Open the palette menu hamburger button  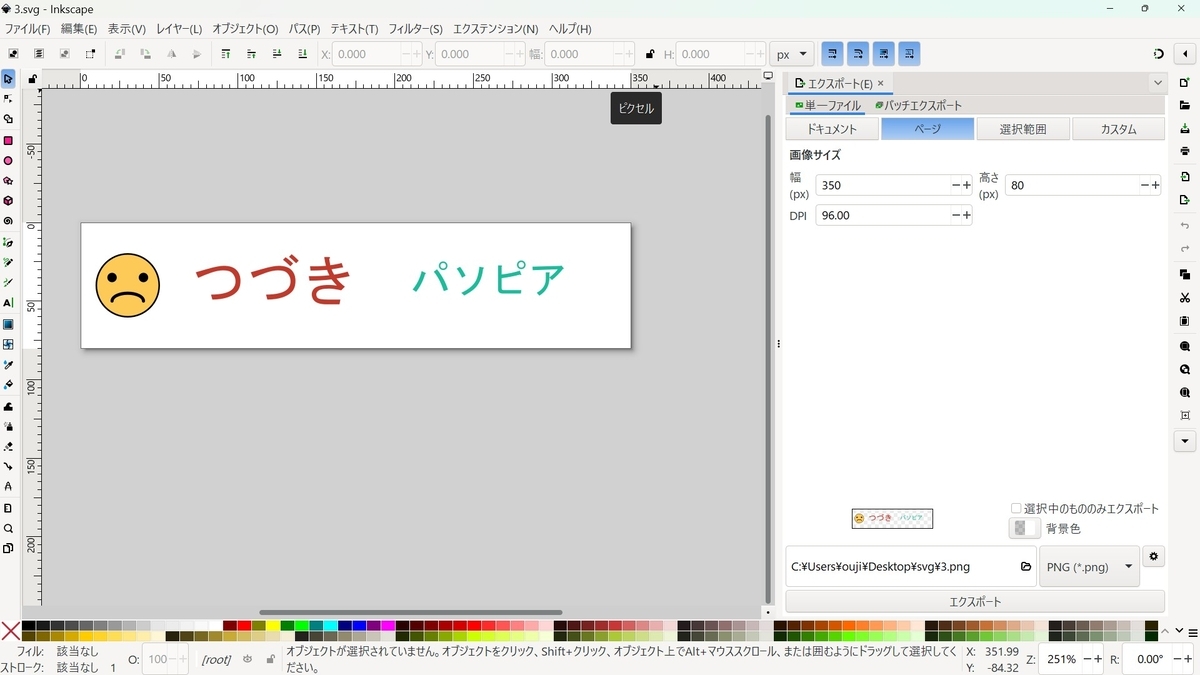tap(1193, 632)
